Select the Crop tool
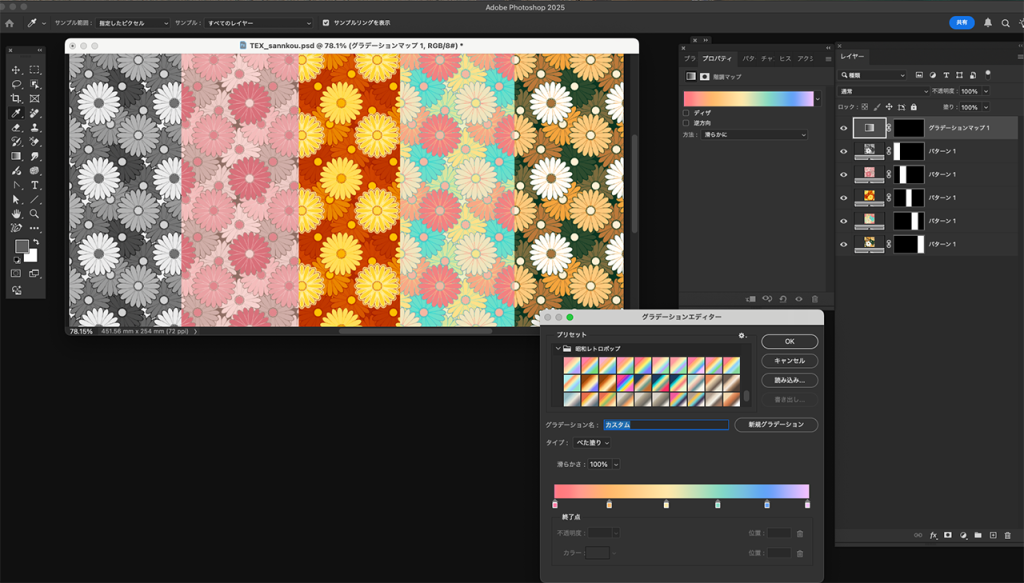The width and height of the screenshot is (1024, 583). click(16, 99)
